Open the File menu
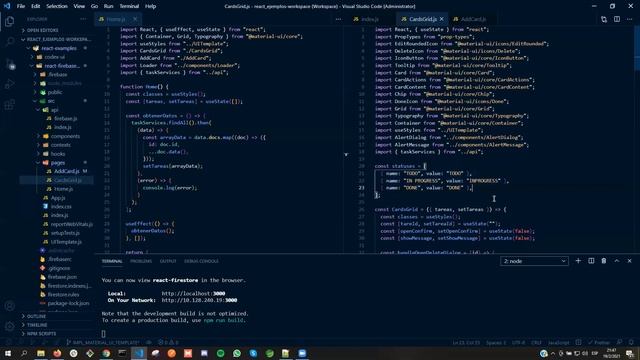640x360 pixels. click(x=21, y=6)
